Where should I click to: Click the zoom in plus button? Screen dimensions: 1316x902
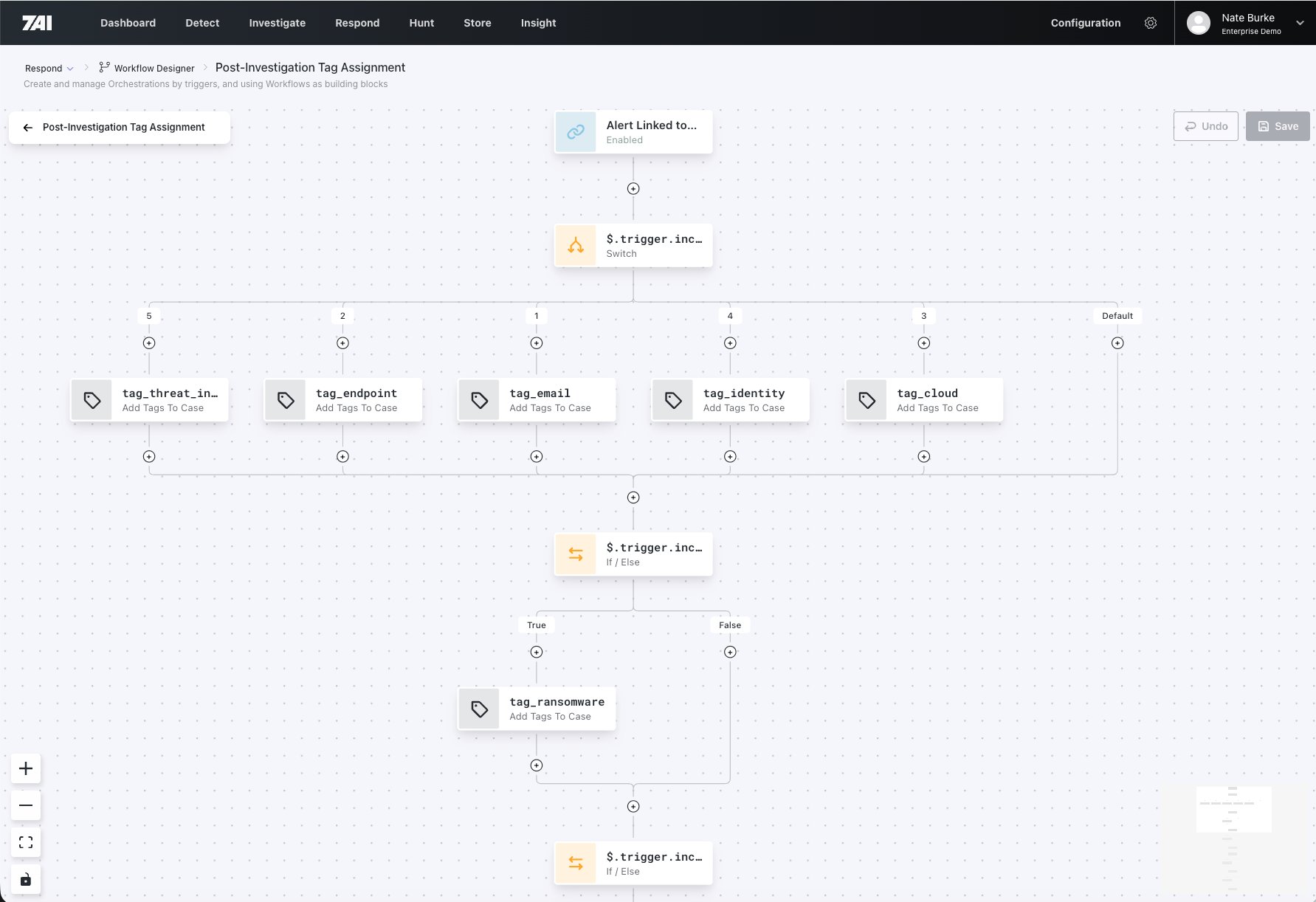(x=26, y=768)
